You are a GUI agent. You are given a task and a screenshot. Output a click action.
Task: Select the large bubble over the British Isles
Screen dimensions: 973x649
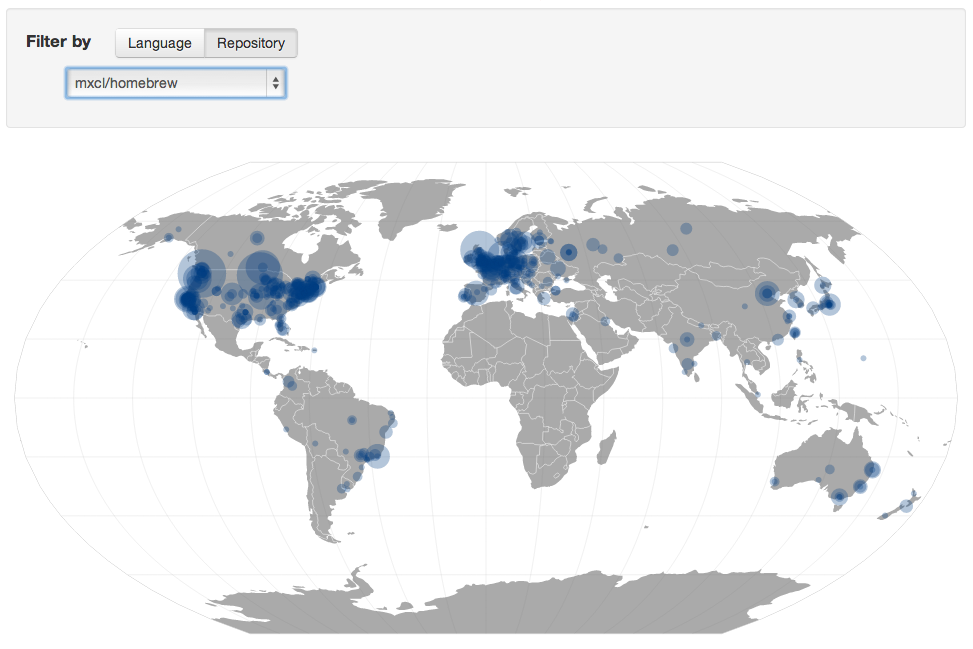coord(479,250)
